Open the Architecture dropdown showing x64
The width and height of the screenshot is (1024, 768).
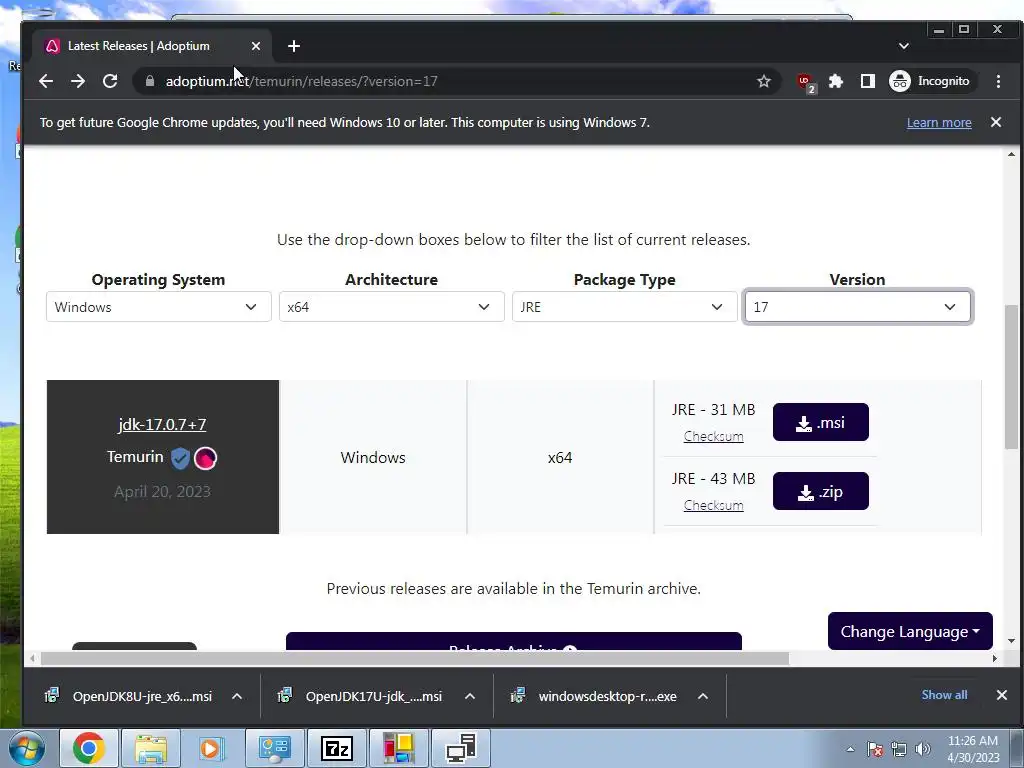point(391,307)
